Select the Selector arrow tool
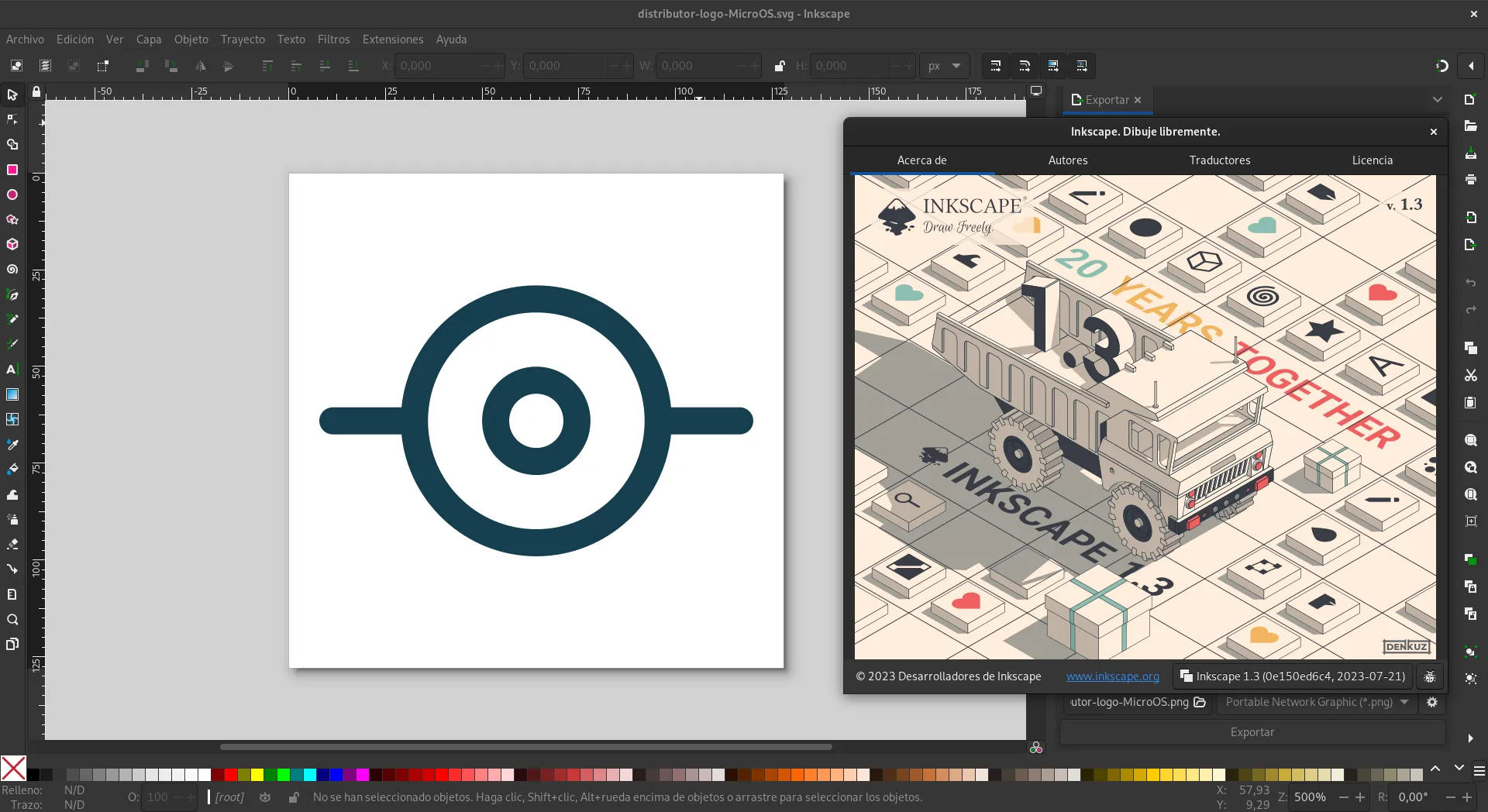1488x812 pixels. (x=12, y=95)
